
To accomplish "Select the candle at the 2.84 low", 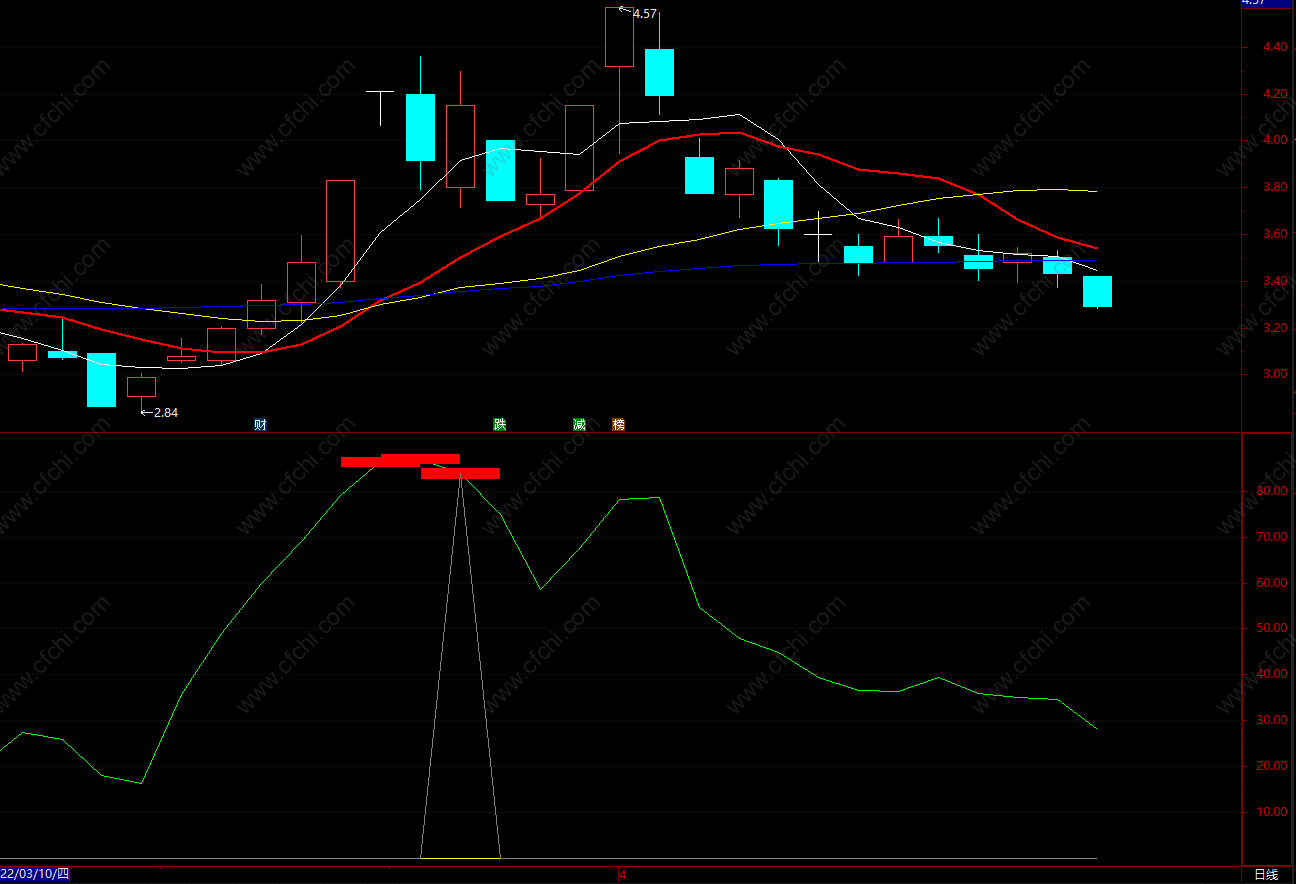I will 141,388.
